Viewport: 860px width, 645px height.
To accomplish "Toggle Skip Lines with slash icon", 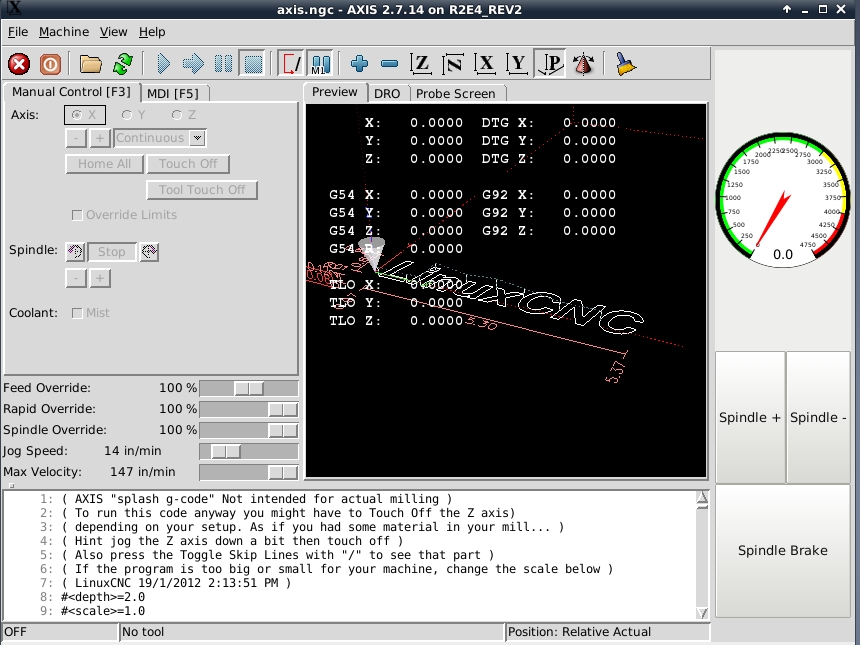I will tap(291, 64).
